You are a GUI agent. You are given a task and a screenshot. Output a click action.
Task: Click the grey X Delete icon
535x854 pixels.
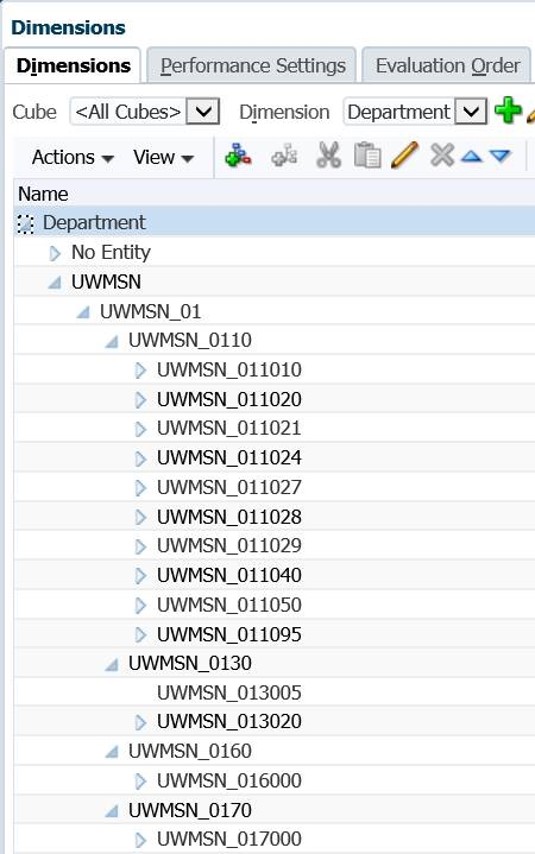[442, 155]
